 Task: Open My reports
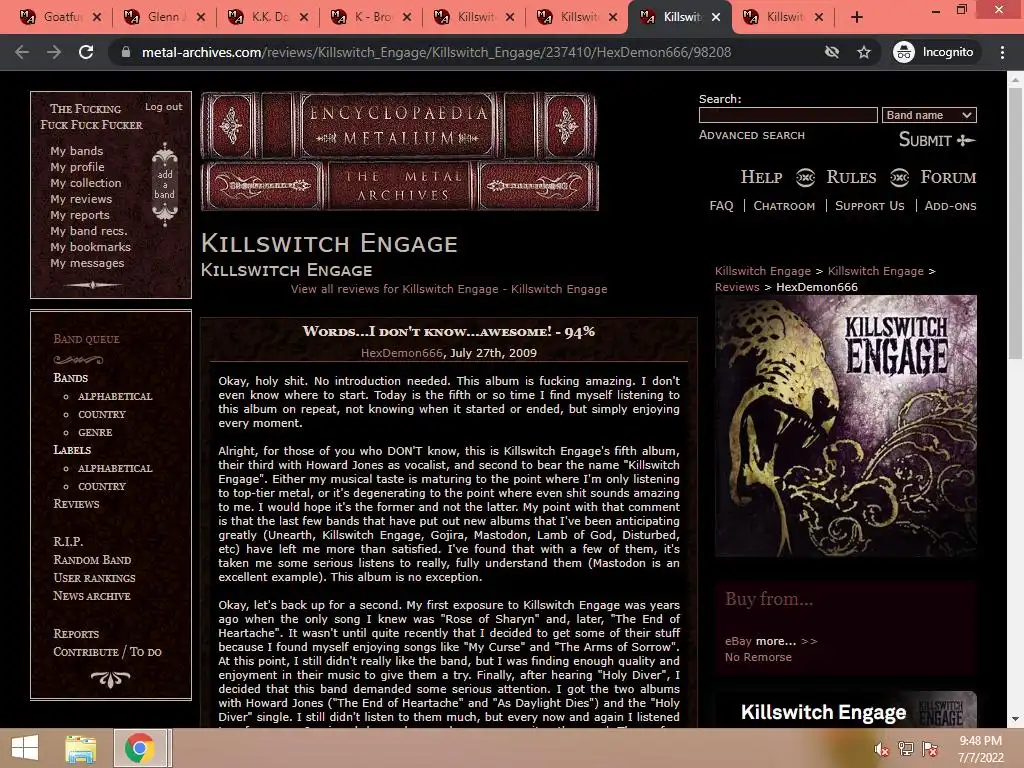click(80, 215)
